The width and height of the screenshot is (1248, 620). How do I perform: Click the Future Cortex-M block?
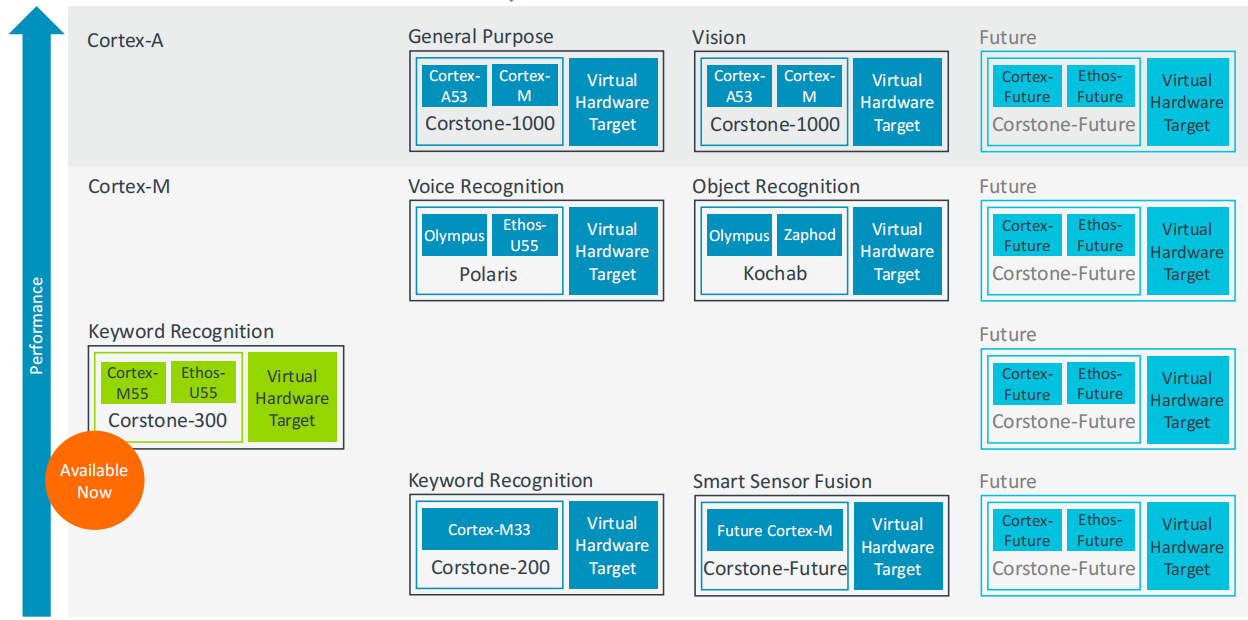(774, 531)
